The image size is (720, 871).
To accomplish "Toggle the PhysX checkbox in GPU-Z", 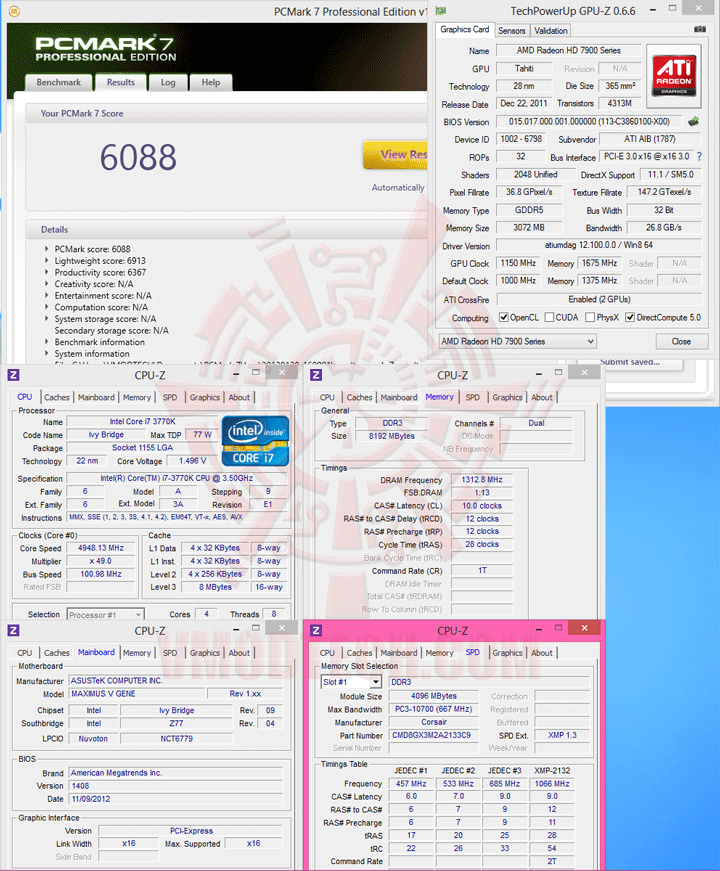I will pyautogui.click(x=591, y=317).
